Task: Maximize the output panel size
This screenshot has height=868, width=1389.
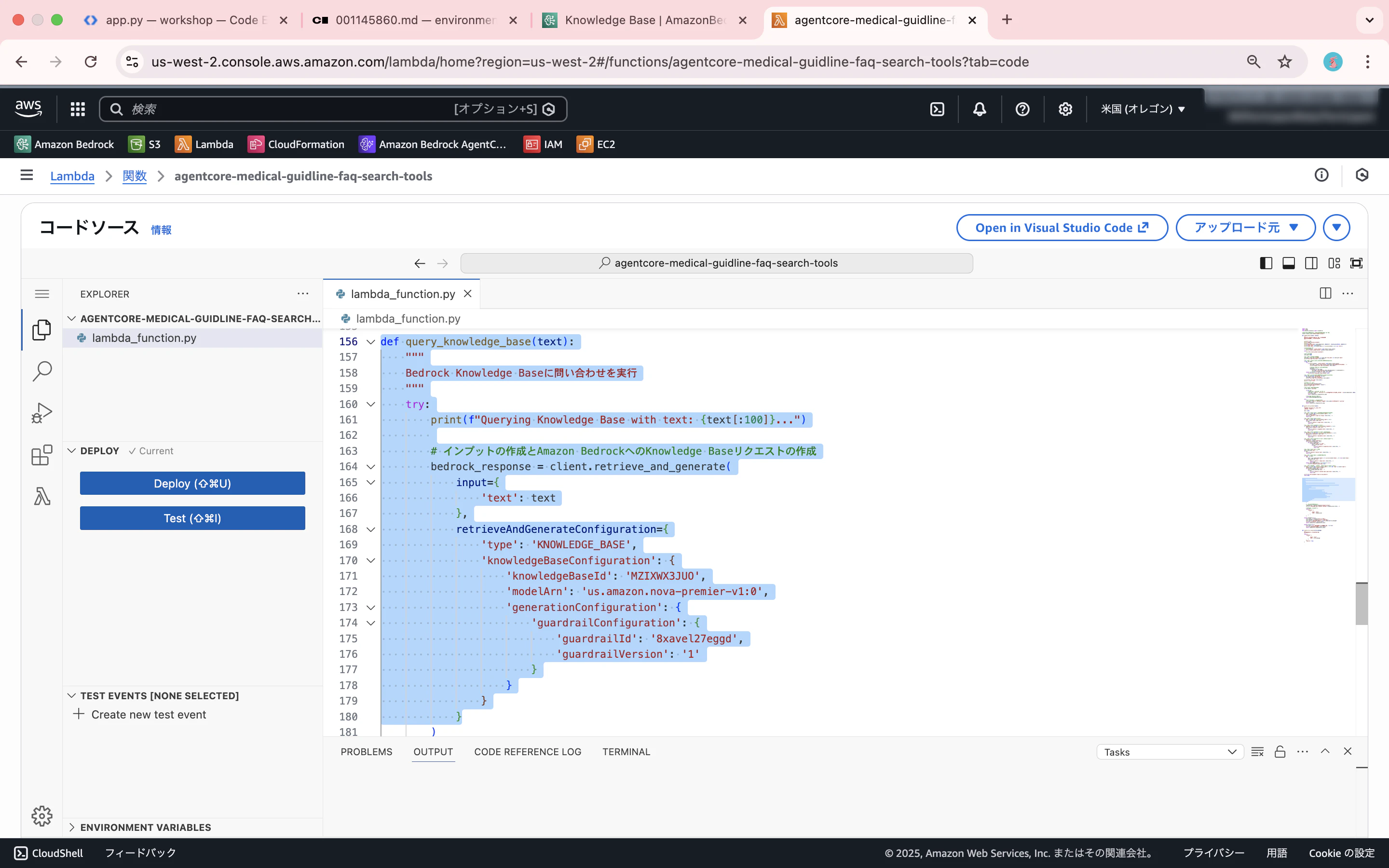Action: coord(1325,751)
